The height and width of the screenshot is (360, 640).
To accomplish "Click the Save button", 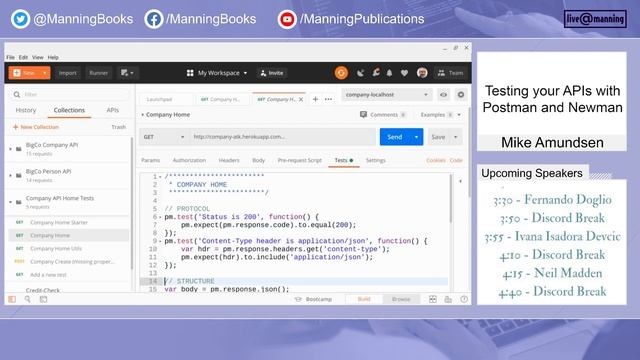I will click(x=438, y=137).
